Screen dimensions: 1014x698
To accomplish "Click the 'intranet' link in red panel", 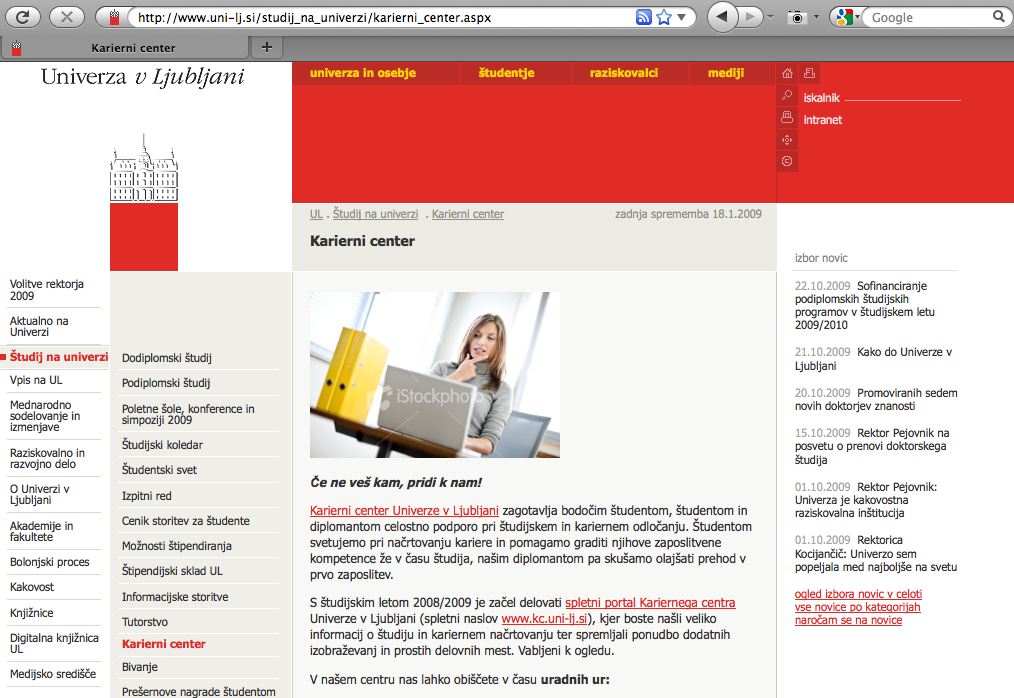I will [823, 120].
